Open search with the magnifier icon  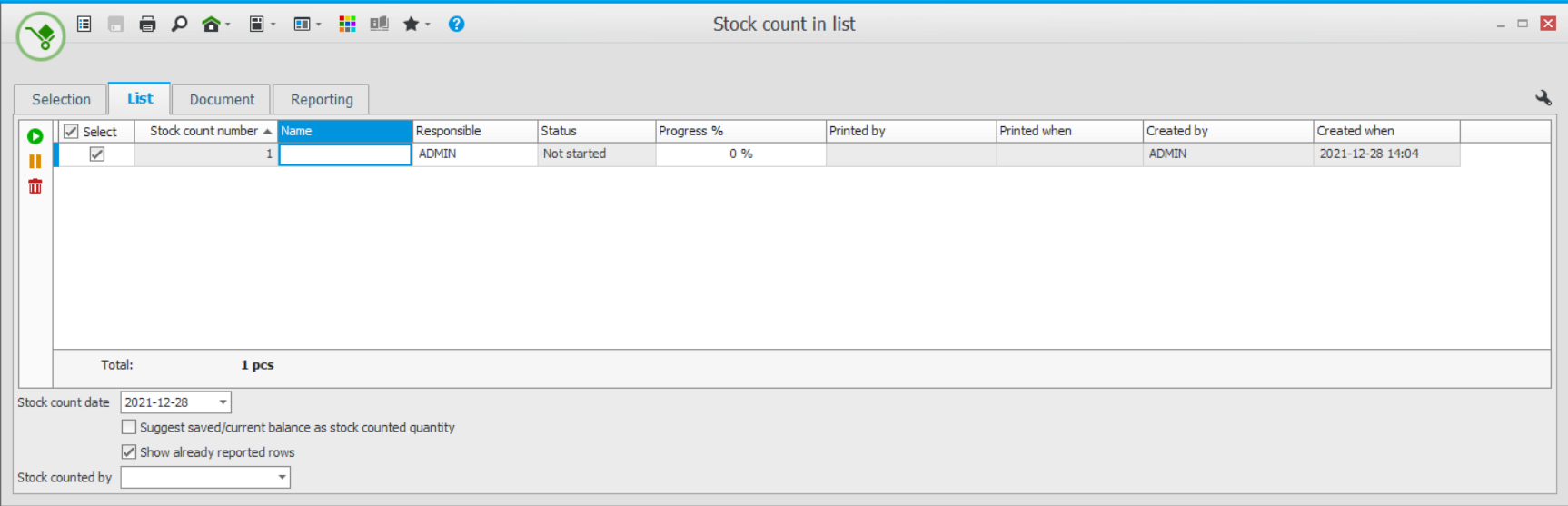coord(179,25)
